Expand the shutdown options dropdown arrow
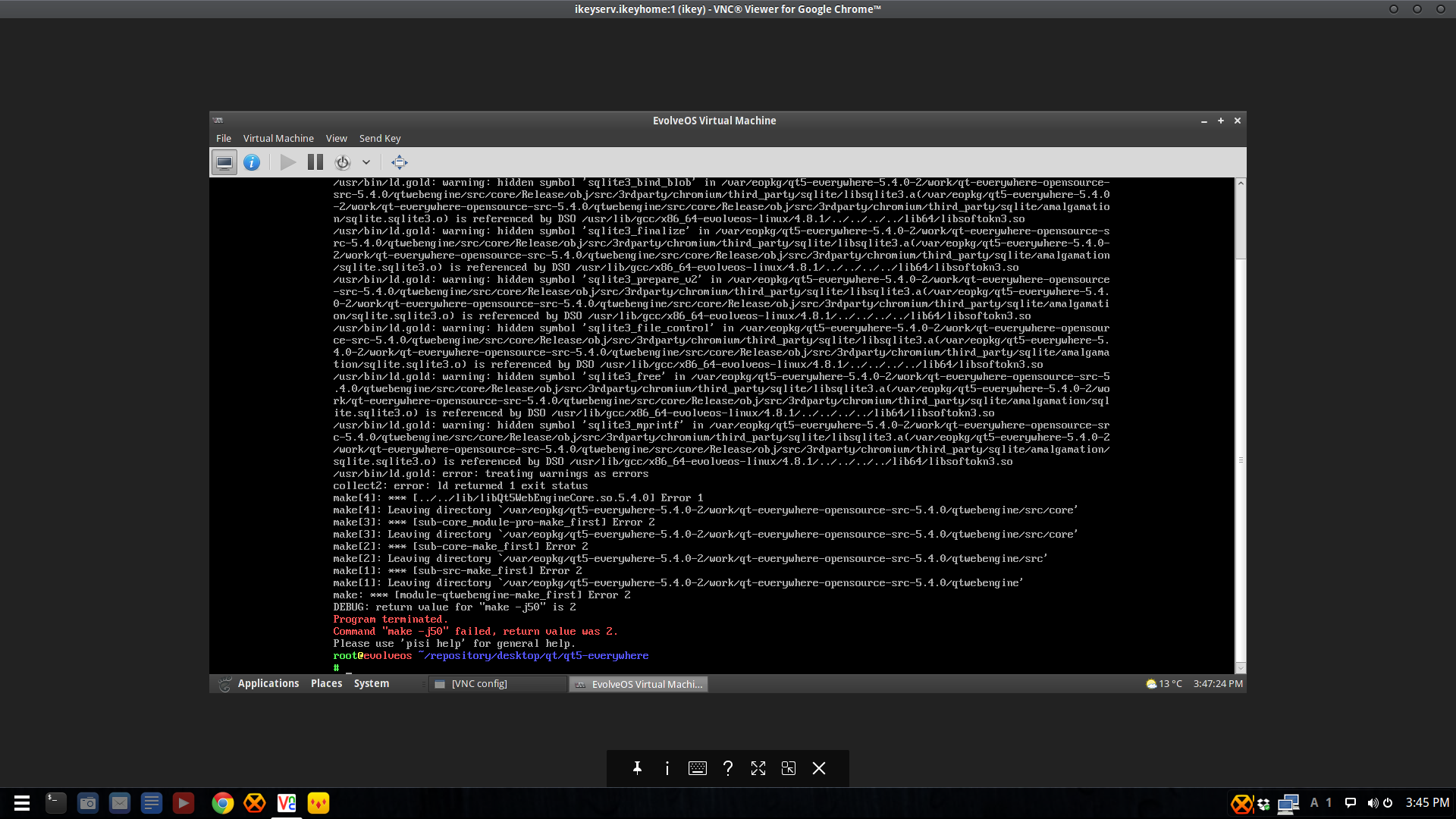The height and width of the screenshot is (819, 1456). tap(366, 162)
